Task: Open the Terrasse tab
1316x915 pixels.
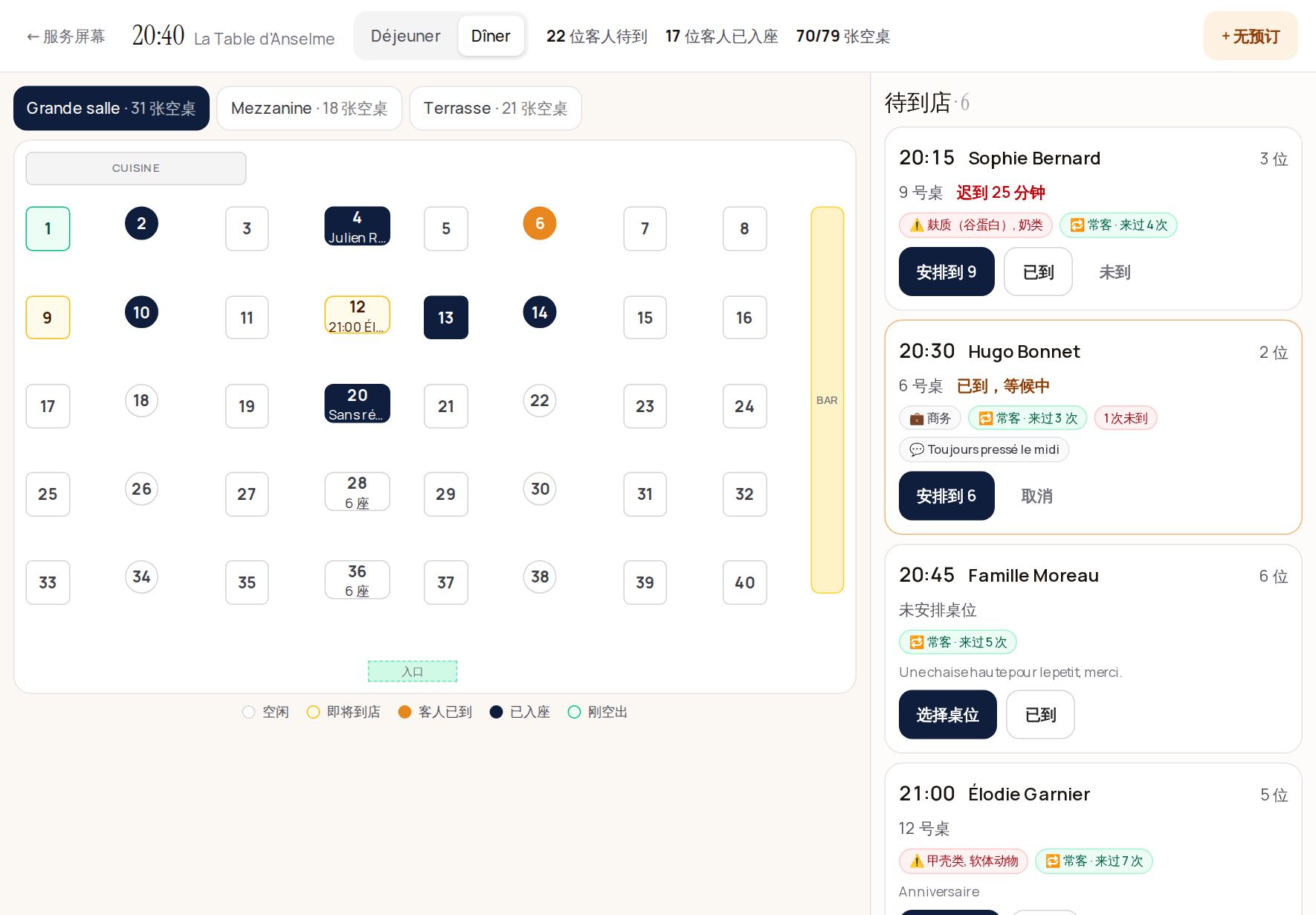Action: click(x=495, y=109)
